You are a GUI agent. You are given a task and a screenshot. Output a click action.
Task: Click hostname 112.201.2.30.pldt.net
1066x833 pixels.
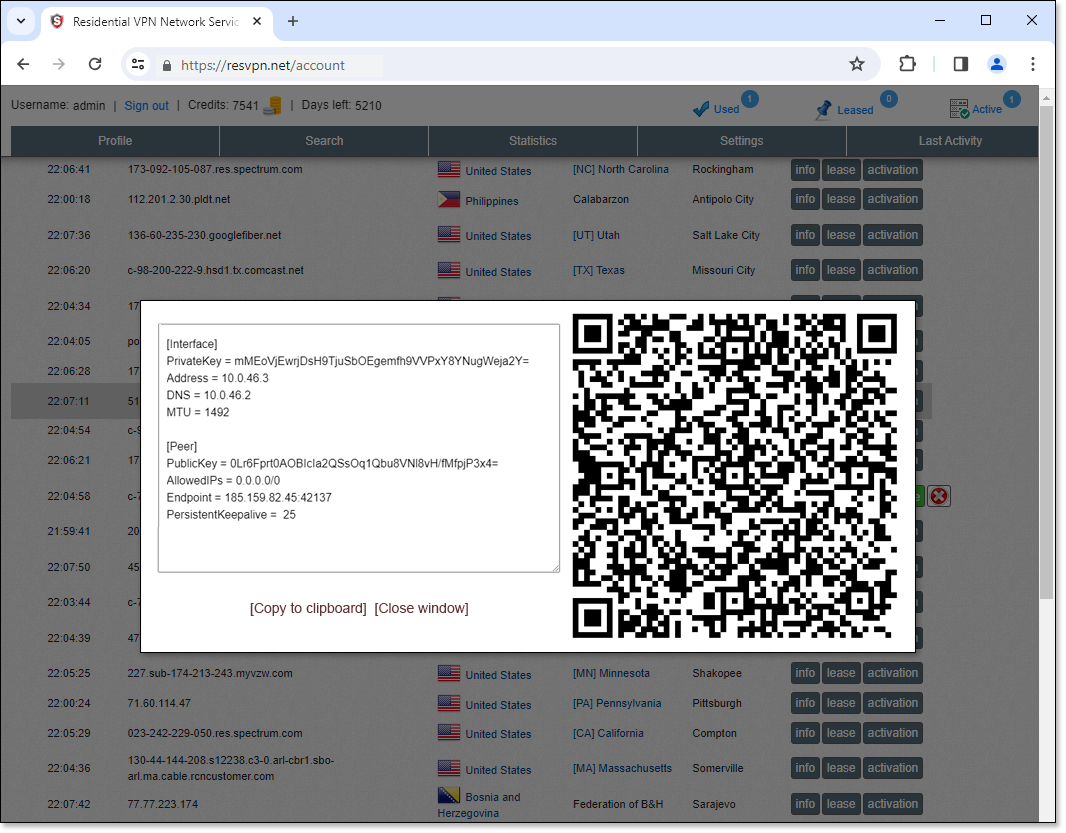click(x=179, y=199)
